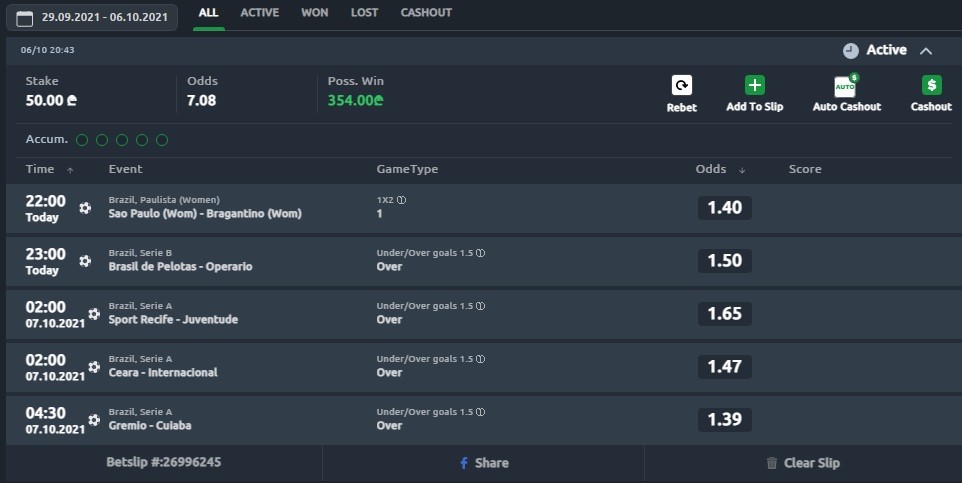962x483 pixels.
Task: Click Sao Paulo (Wom) - Bragantino (Wom) event
Action: point(205,214)
